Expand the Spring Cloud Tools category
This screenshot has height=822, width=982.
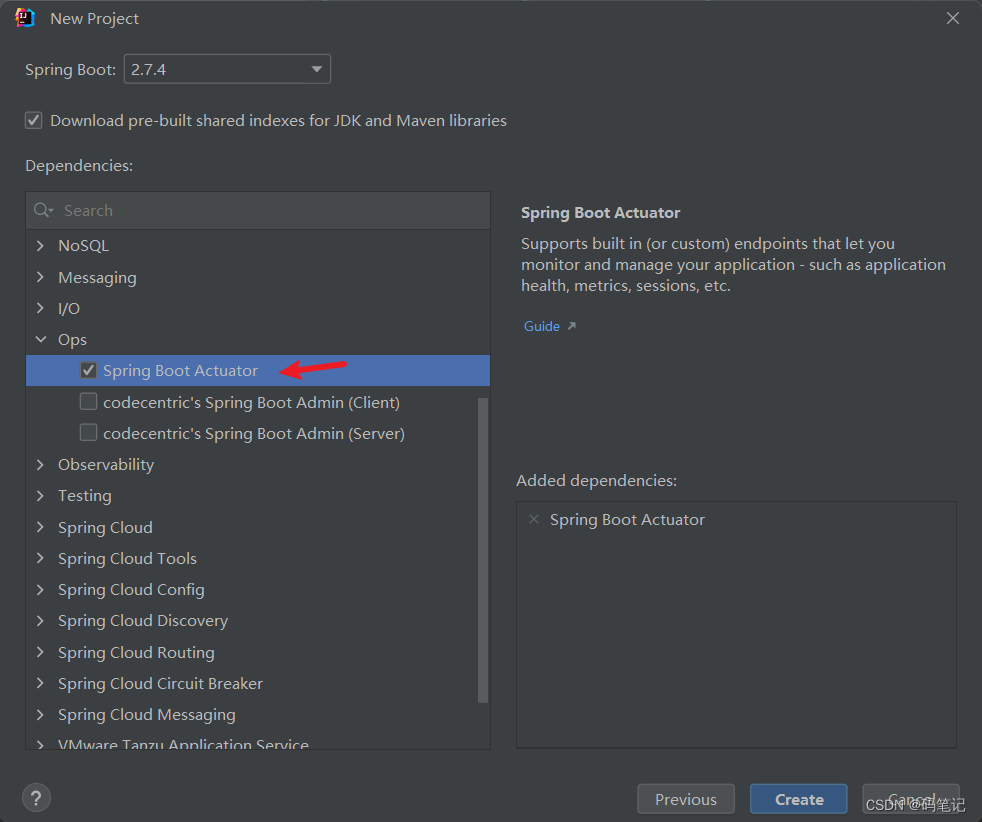click(41, 558)
